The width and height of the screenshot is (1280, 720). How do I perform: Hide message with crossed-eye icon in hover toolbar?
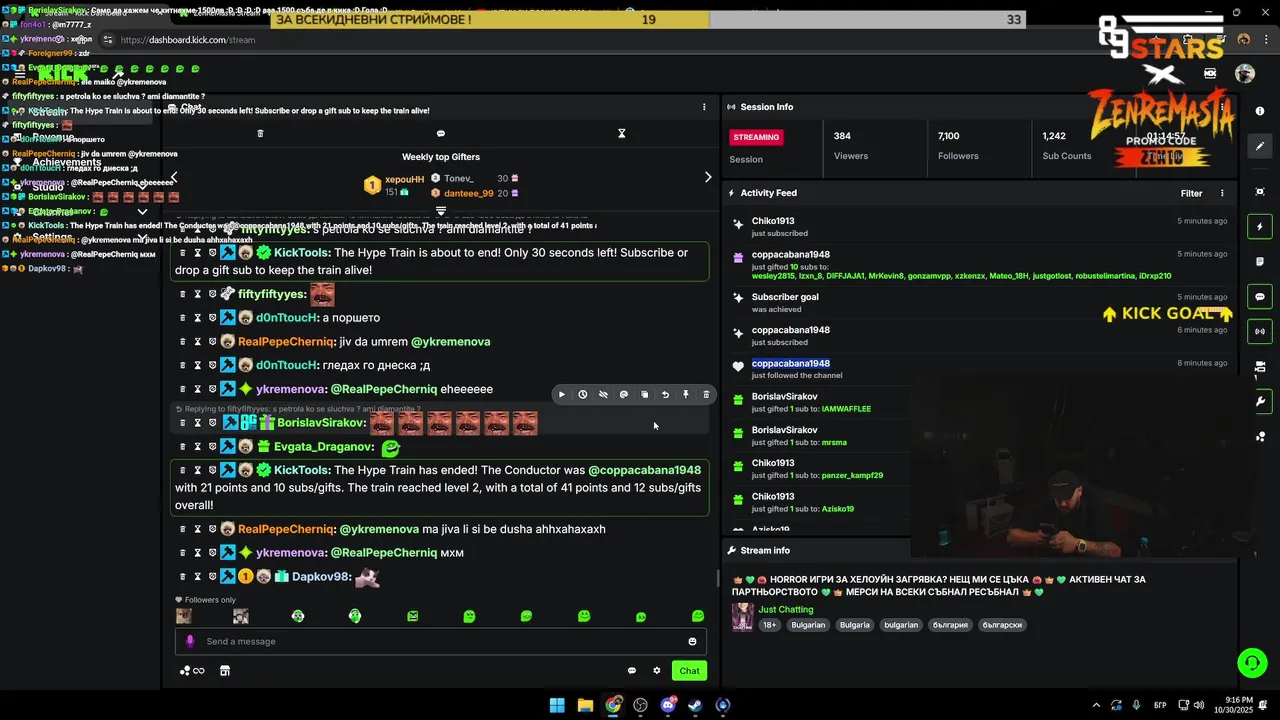603,395
